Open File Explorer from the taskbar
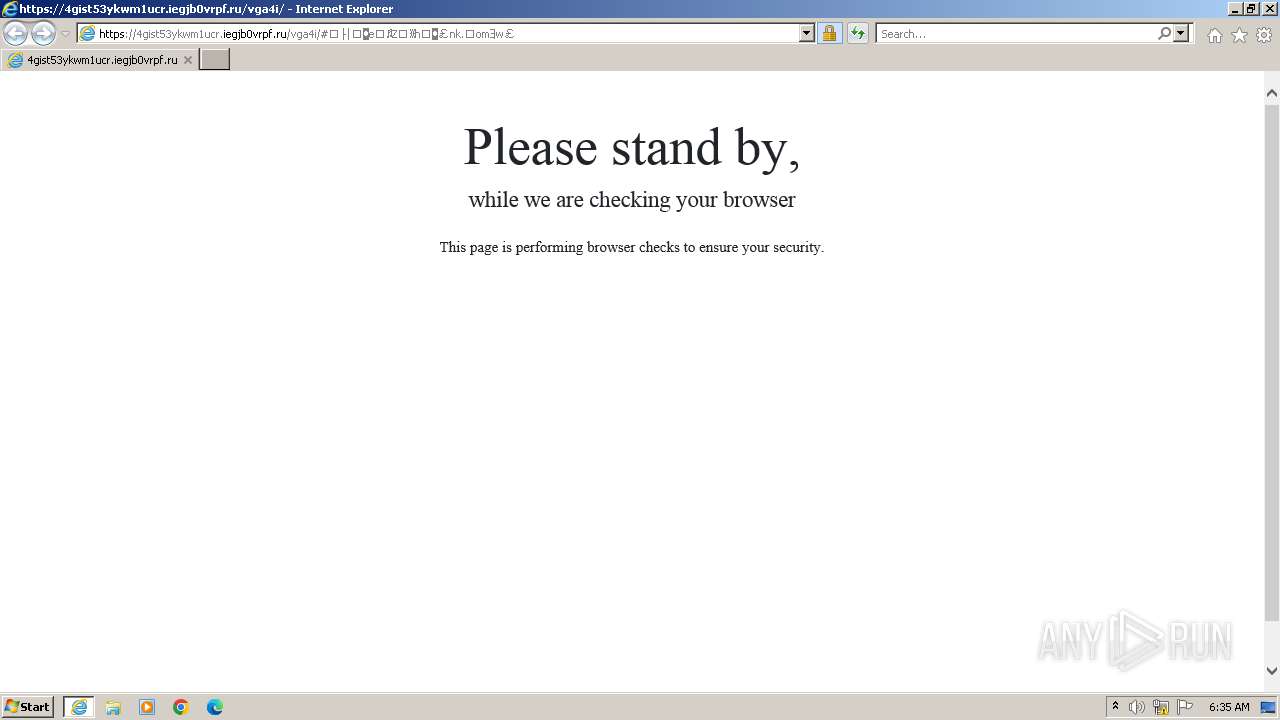This screenshot has height=720, width=1280. 113,707
